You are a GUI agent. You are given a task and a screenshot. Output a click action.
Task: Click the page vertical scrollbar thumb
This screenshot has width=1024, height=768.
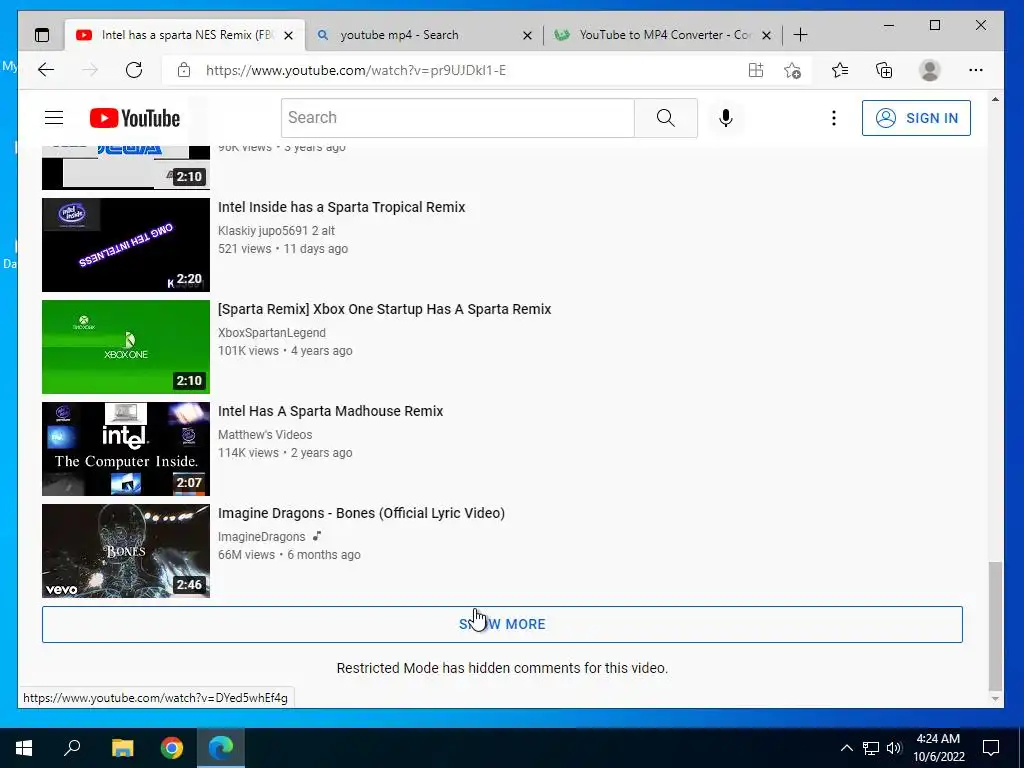point(995,625)
